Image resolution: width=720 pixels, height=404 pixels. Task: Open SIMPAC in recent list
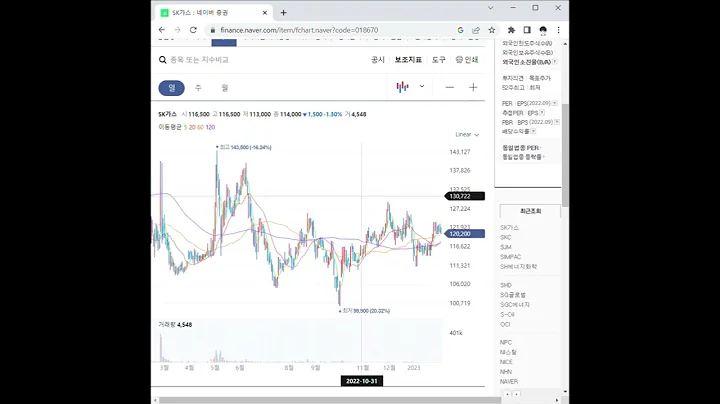(511, 257)
